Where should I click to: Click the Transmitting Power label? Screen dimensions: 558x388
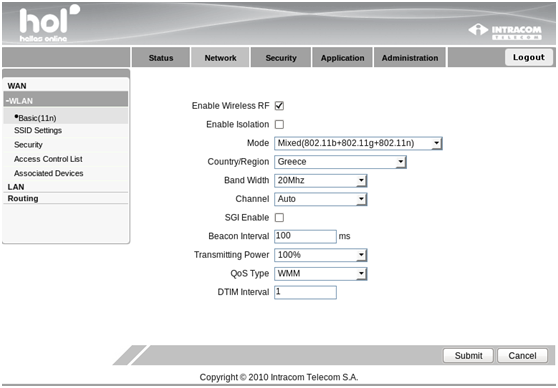point(231,255)
